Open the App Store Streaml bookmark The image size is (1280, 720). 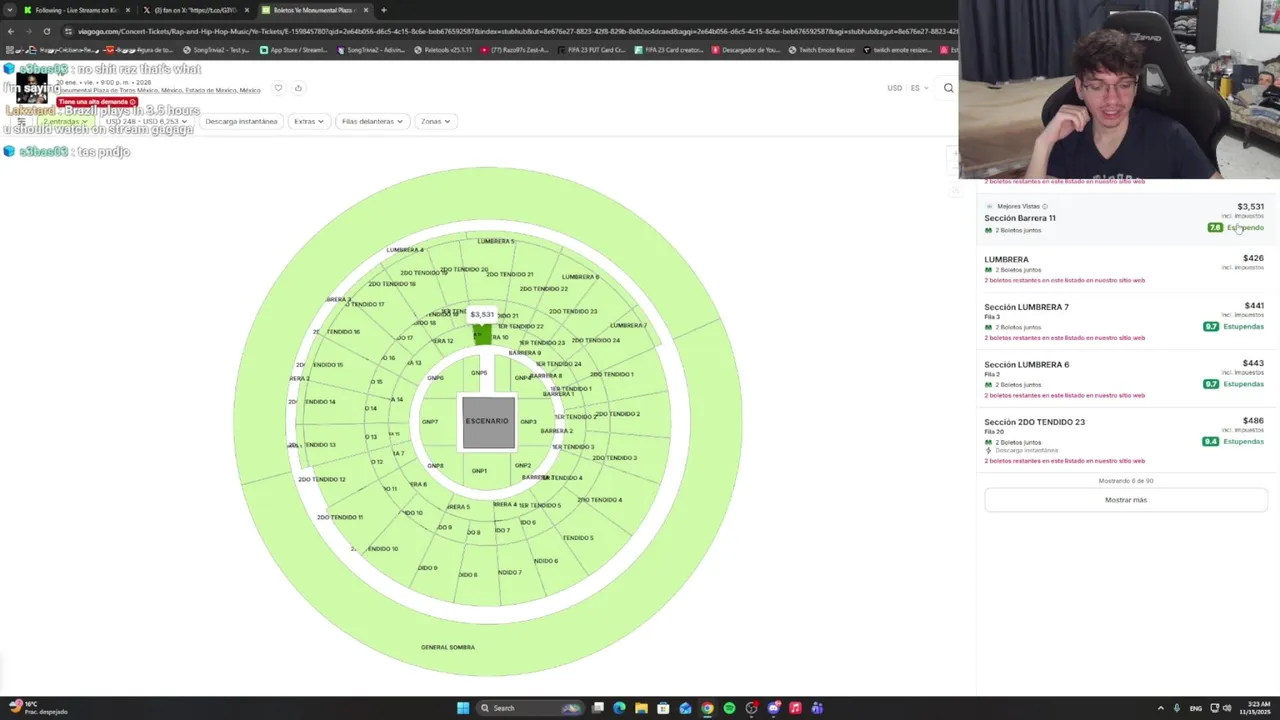point(293,50)
